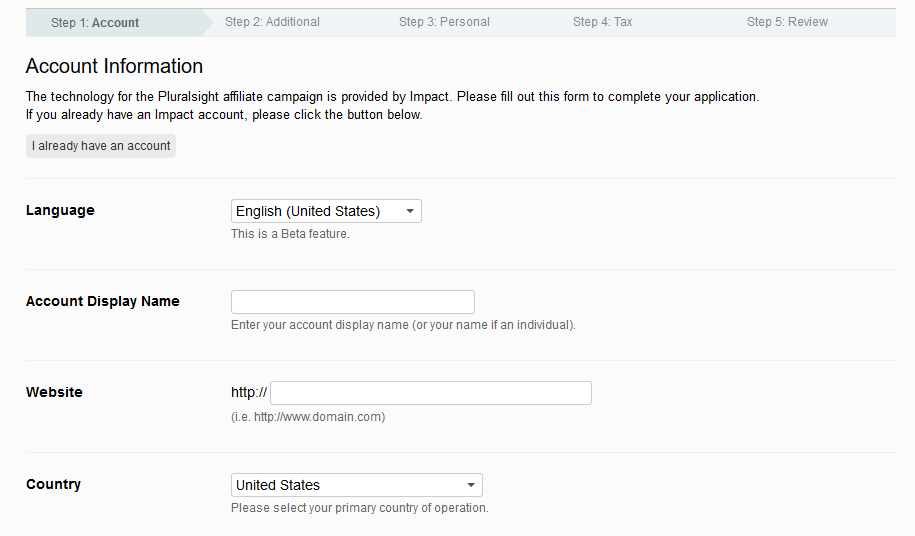Image resolution: width=915 pixels, height=536 pixels.
Task: Click the "I already have an account" button
Action: [x=101, y=146]
